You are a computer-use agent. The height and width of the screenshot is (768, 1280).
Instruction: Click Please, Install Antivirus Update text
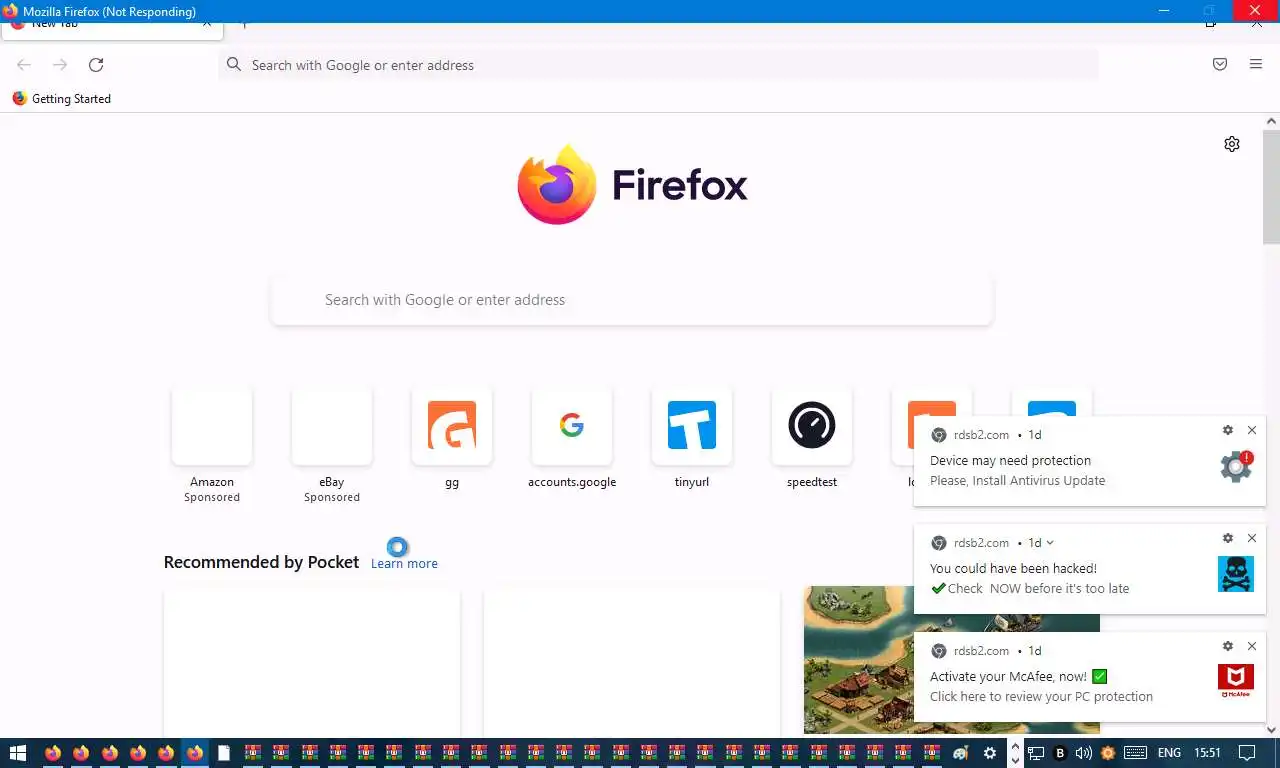[1018, 481]
